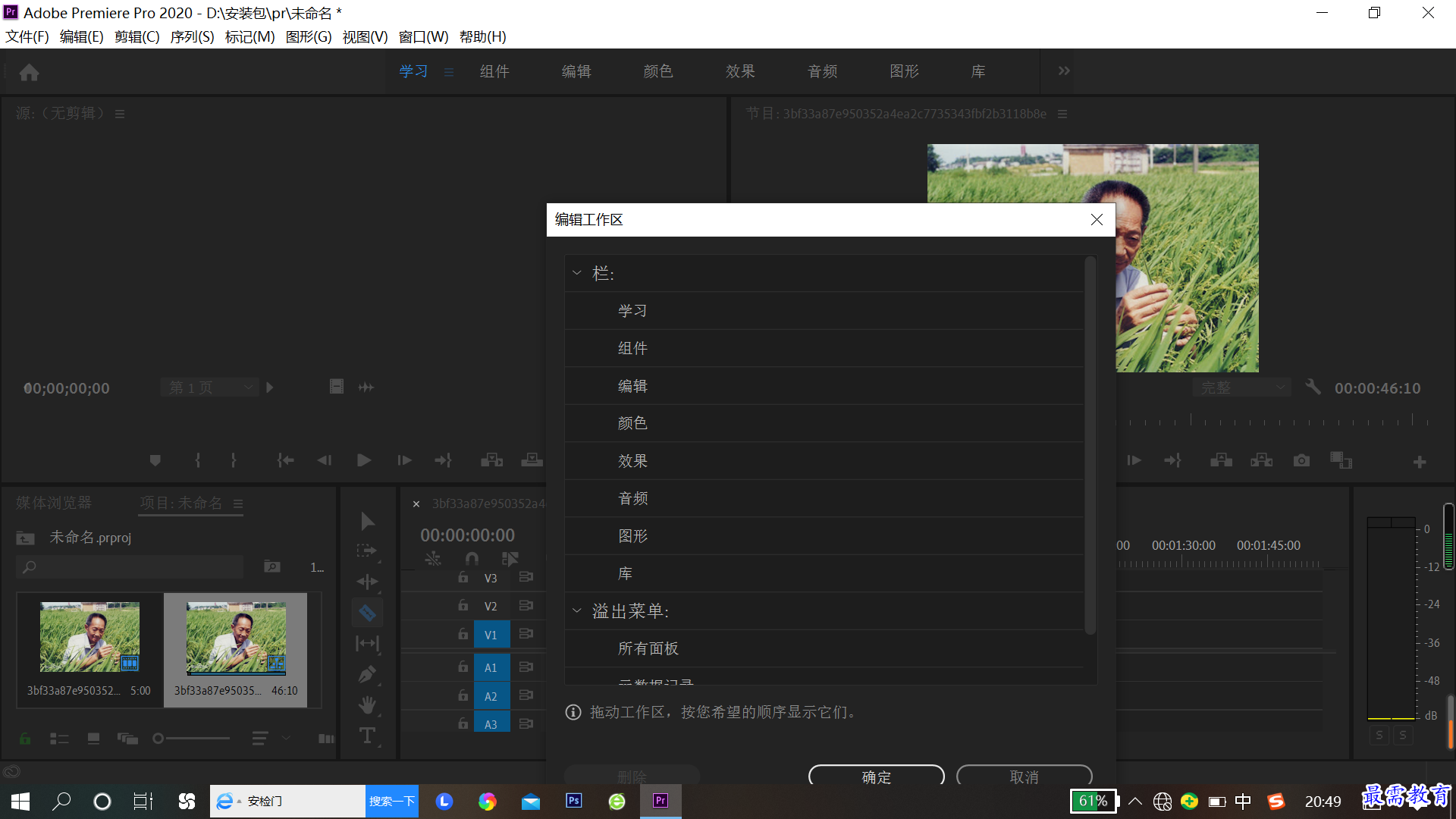This screenshot has width=1456, height=819.
Task: Select 音频 in the workspace list dialog
Action: click(824, 498)
